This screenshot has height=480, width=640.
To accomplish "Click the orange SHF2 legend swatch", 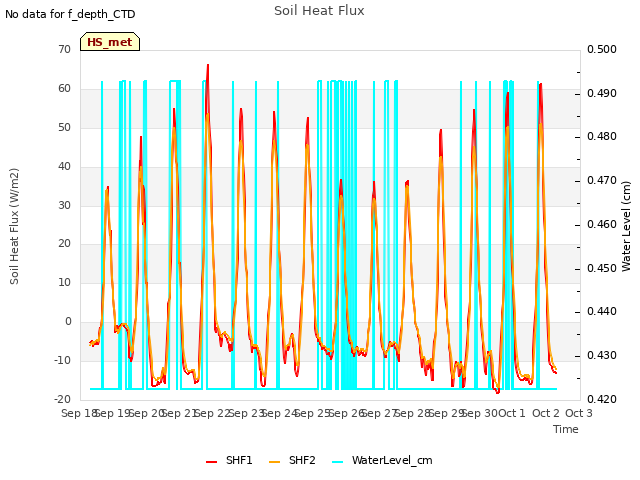I will point(275,462).
